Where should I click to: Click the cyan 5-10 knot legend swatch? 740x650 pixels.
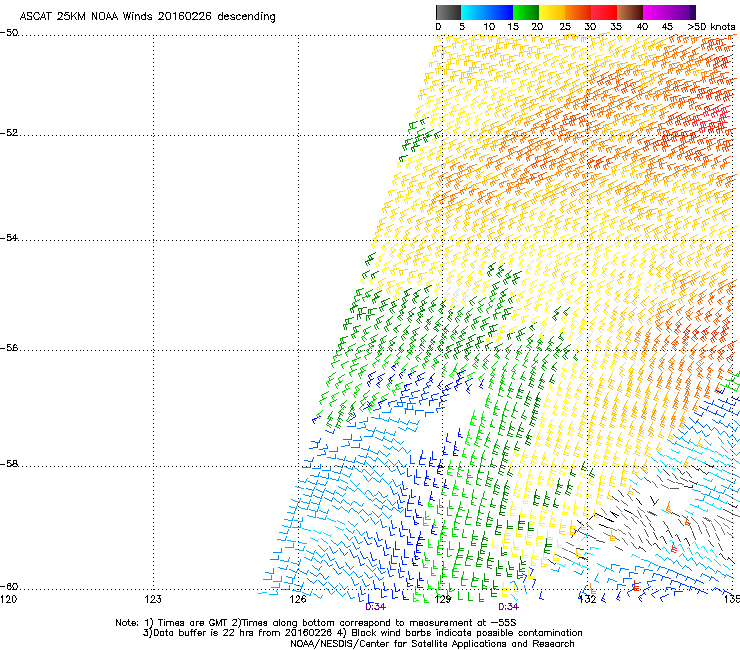[474, 12]
